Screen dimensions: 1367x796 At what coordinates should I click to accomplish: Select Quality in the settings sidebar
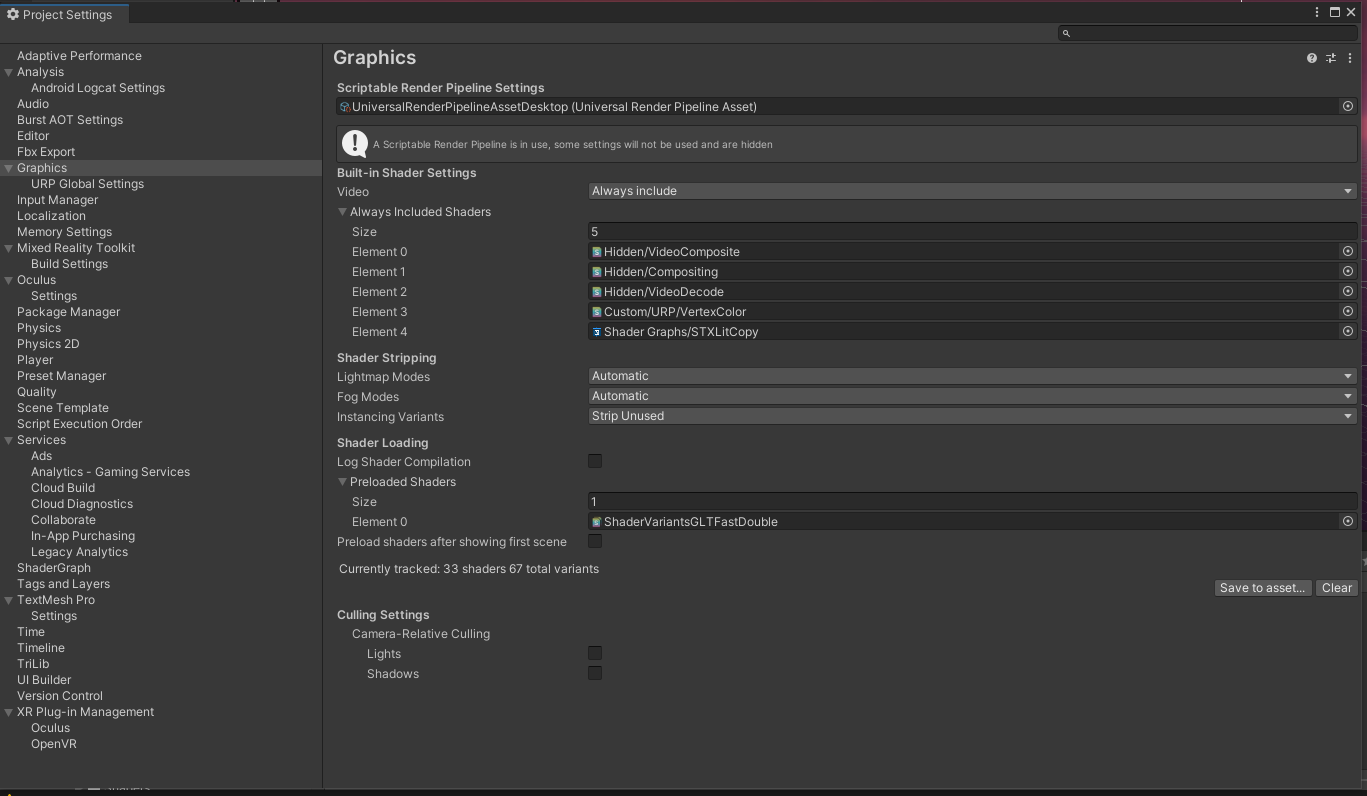(36, 391)
